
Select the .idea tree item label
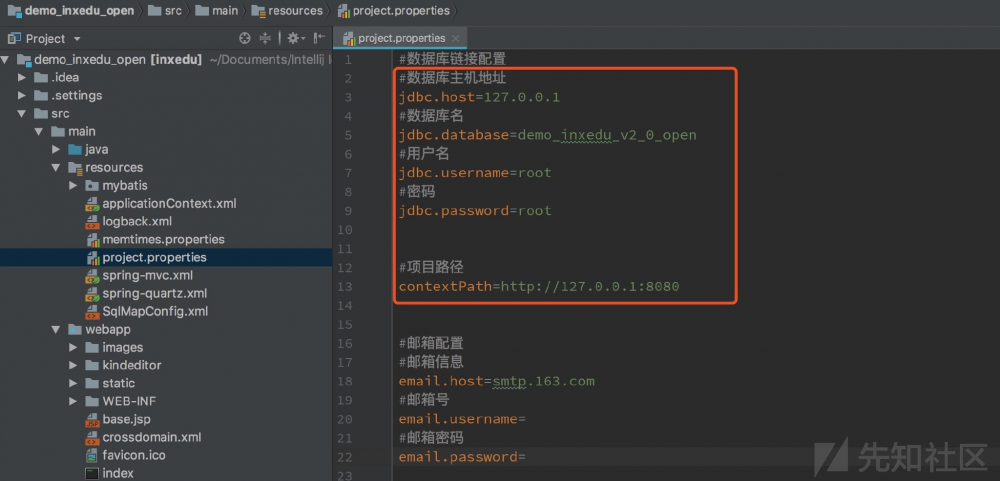65,78
